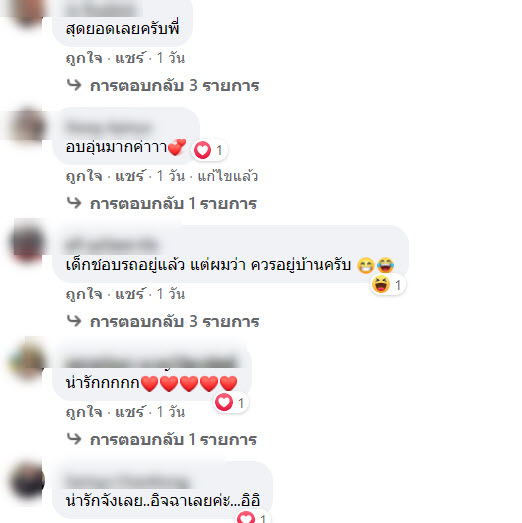Open profile picture of เด็กชอบรถ commenter
522x523 pixels.
(x=27, y=241)
